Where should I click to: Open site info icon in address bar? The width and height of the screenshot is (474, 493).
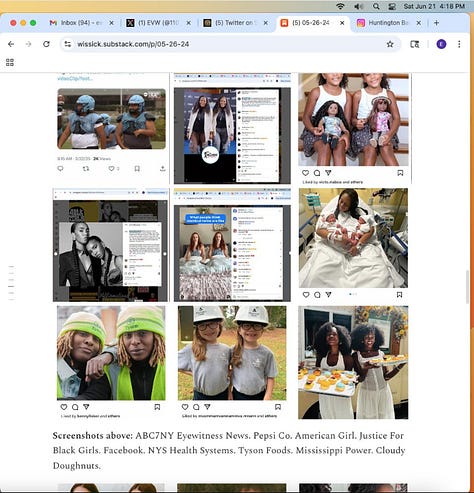tap(68, 44)
